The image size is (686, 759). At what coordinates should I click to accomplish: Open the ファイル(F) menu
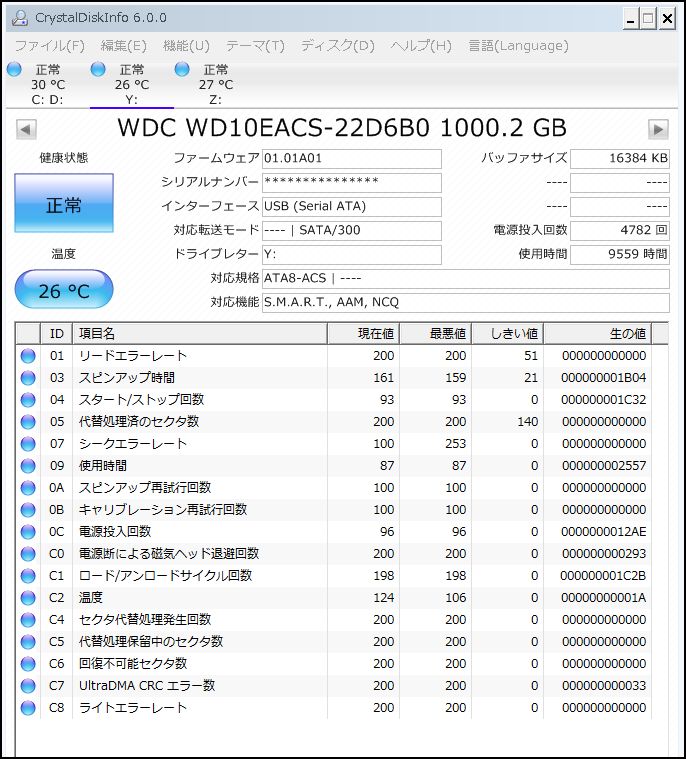[x=49, y=46]
